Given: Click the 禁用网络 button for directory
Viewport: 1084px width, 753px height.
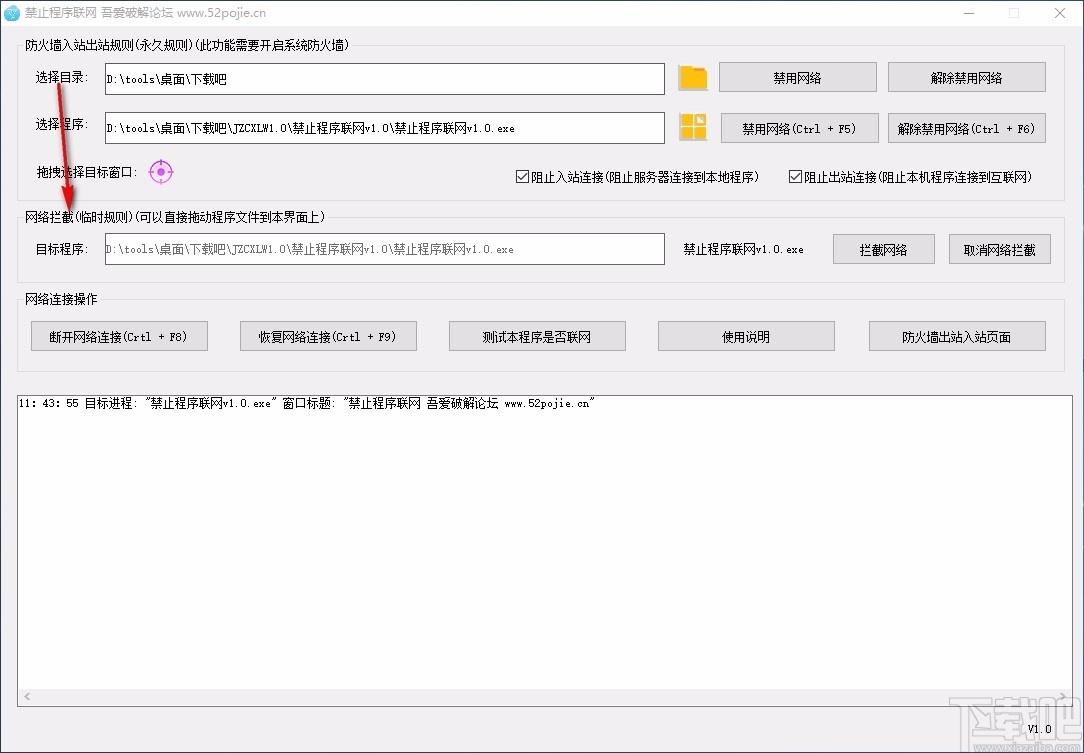Looking at the screenshot, I should click(x=798, y=77).
